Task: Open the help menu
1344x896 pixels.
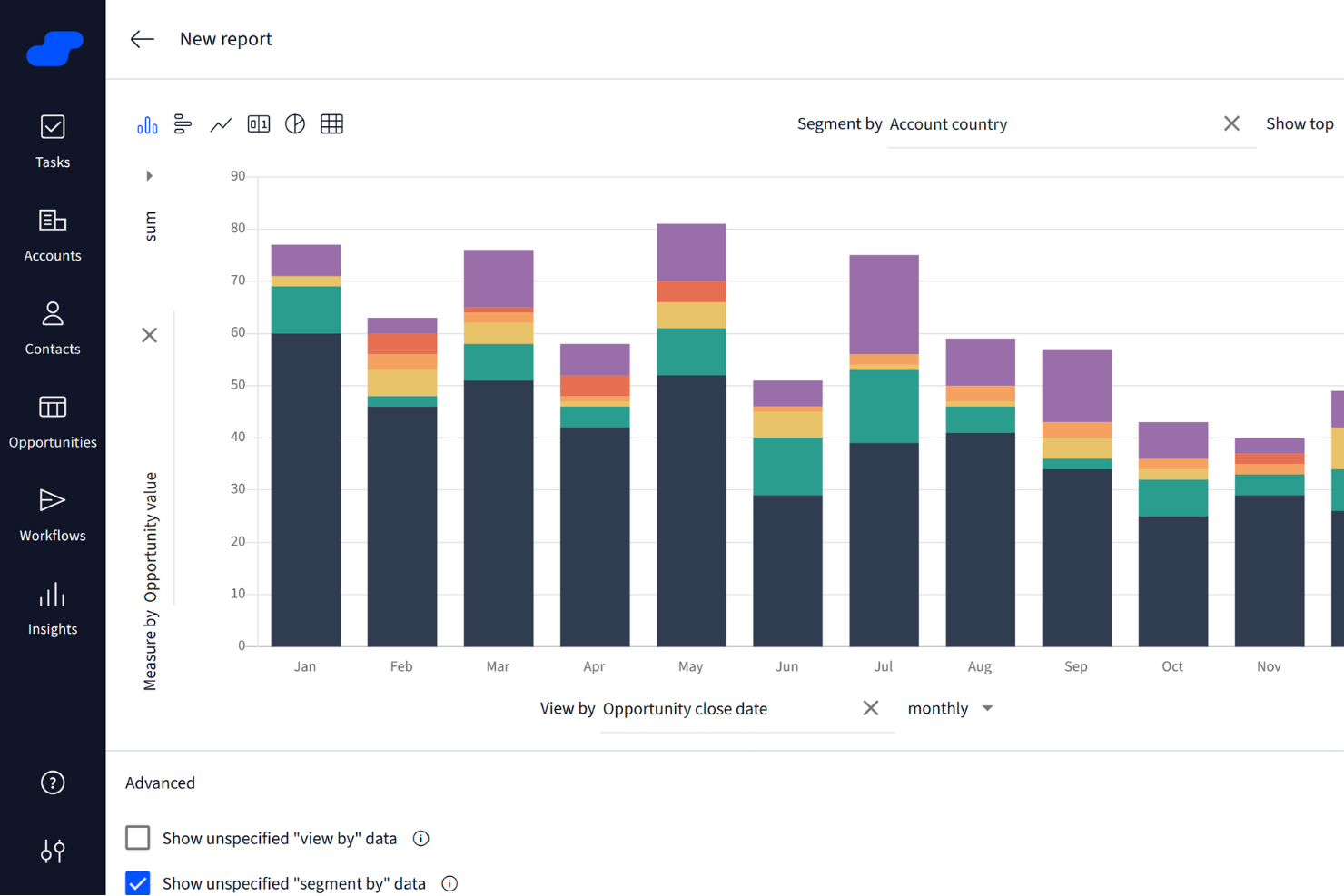Action: click(53, 782)
